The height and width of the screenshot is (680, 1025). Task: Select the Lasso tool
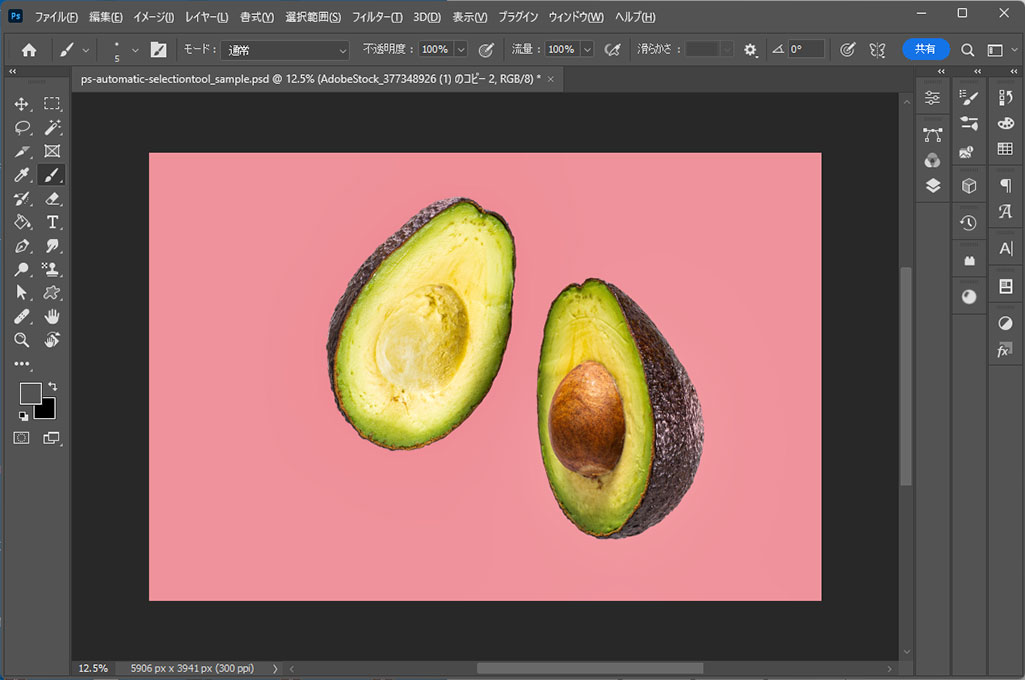pos(22,128)
